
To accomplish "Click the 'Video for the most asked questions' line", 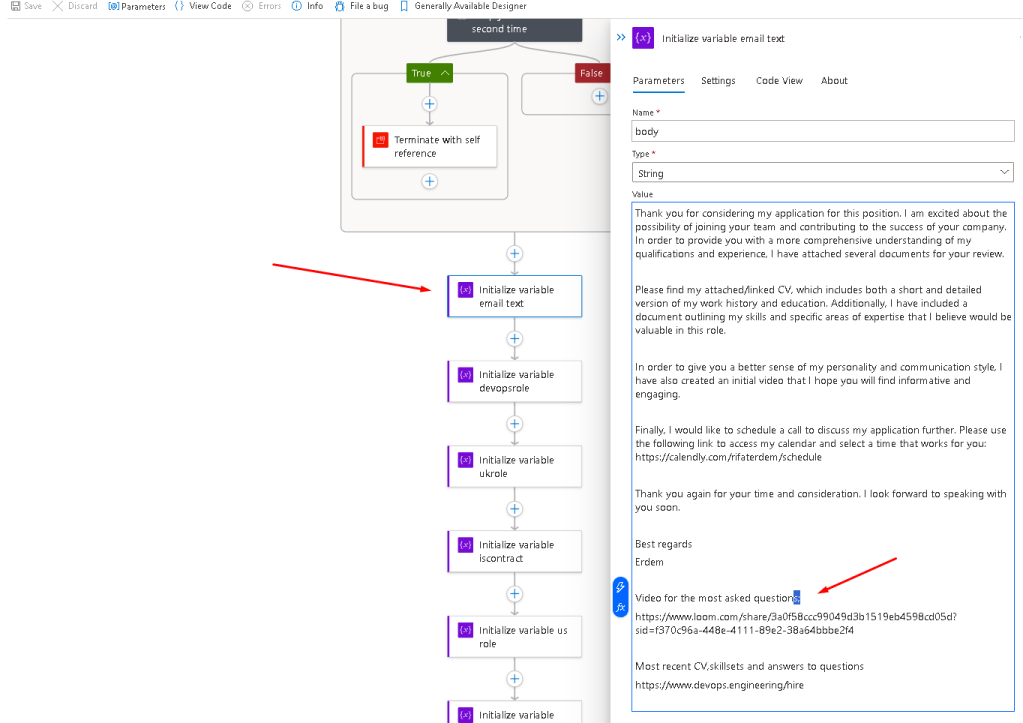I will 717,598.
